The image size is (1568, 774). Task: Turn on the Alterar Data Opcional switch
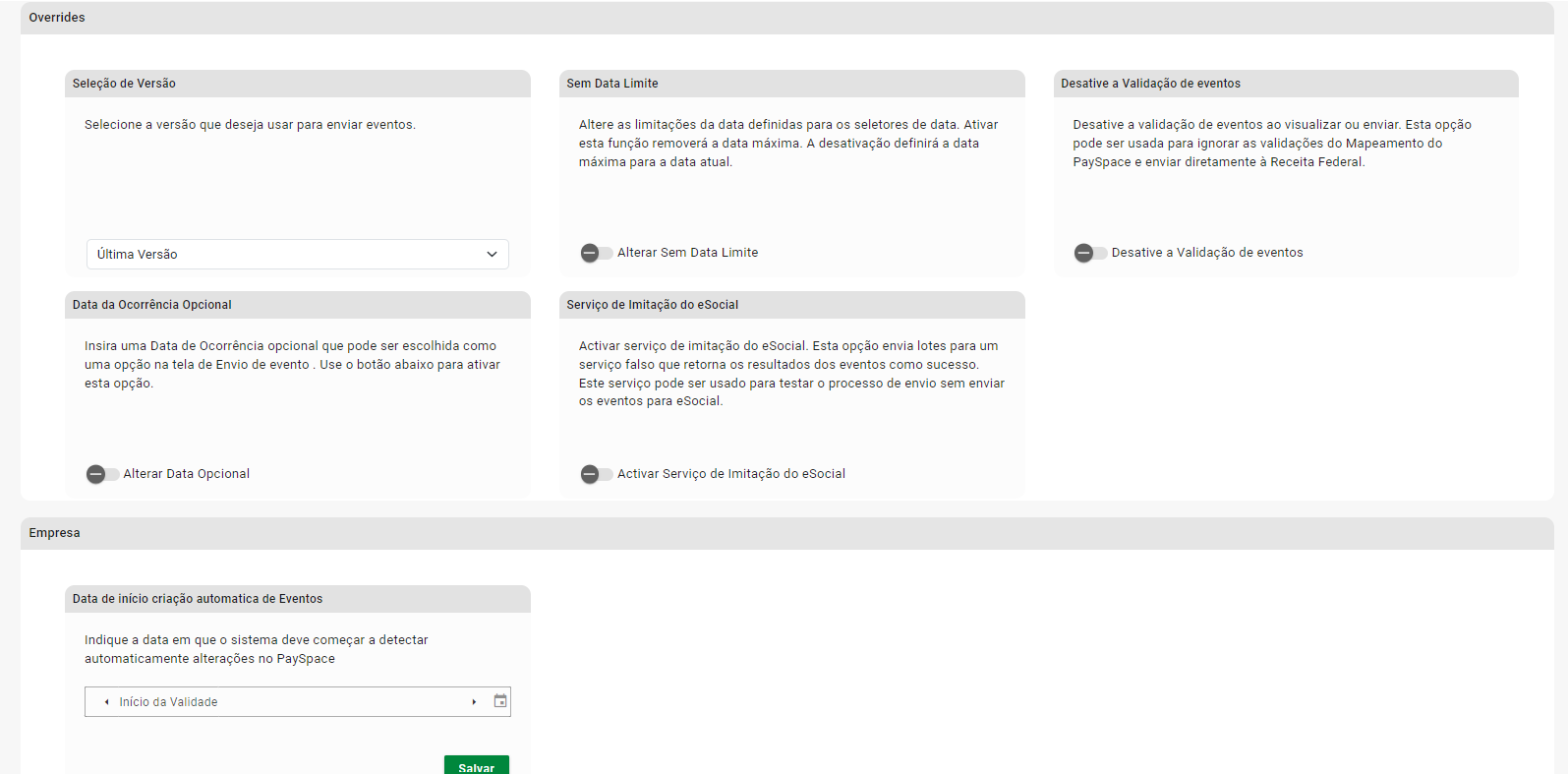point(102,474)
